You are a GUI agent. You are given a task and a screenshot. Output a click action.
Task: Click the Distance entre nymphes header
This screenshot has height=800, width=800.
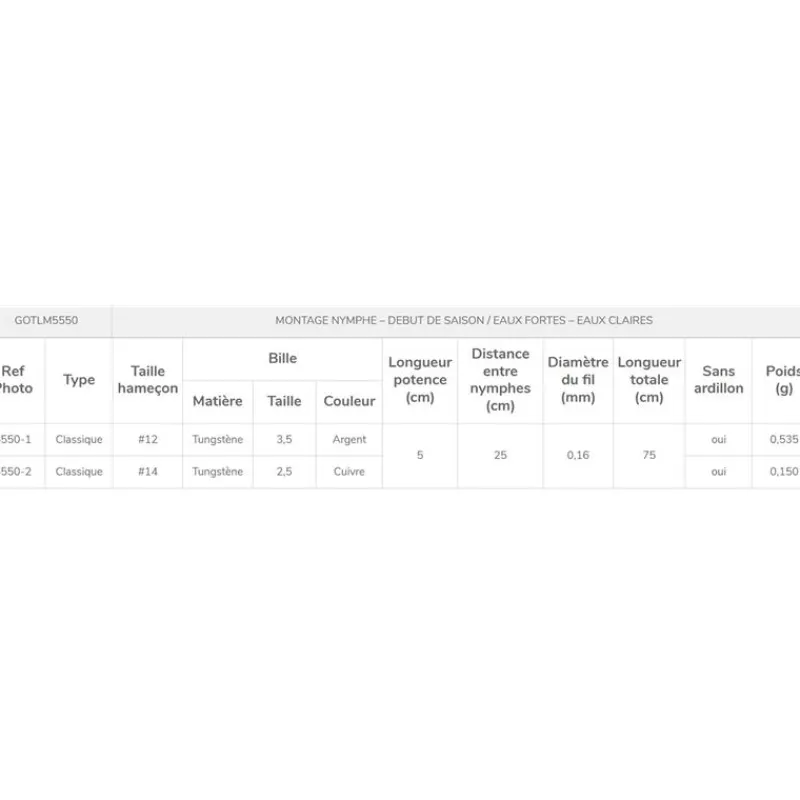(500, 380)
